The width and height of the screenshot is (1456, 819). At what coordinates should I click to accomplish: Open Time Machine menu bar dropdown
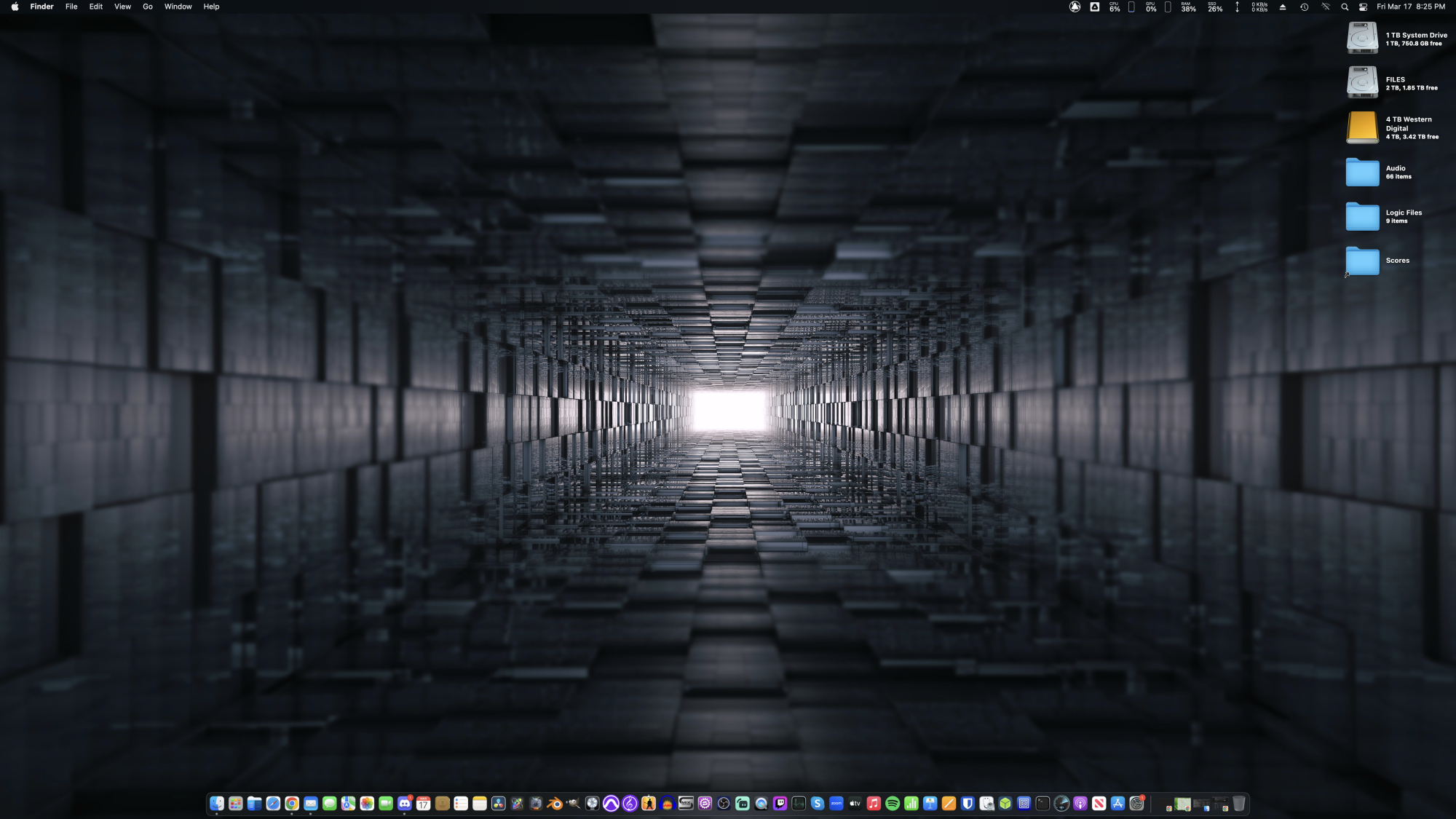[x=1304, y=7]
